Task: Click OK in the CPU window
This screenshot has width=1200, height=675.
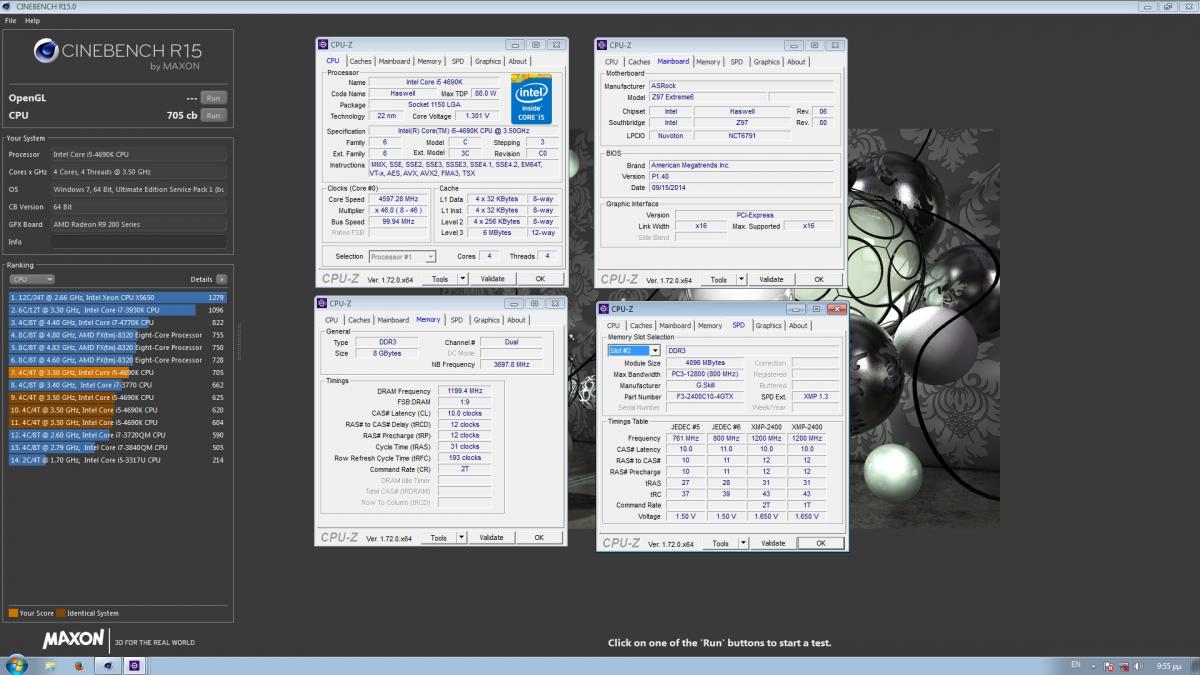Action: click(540, 279)
